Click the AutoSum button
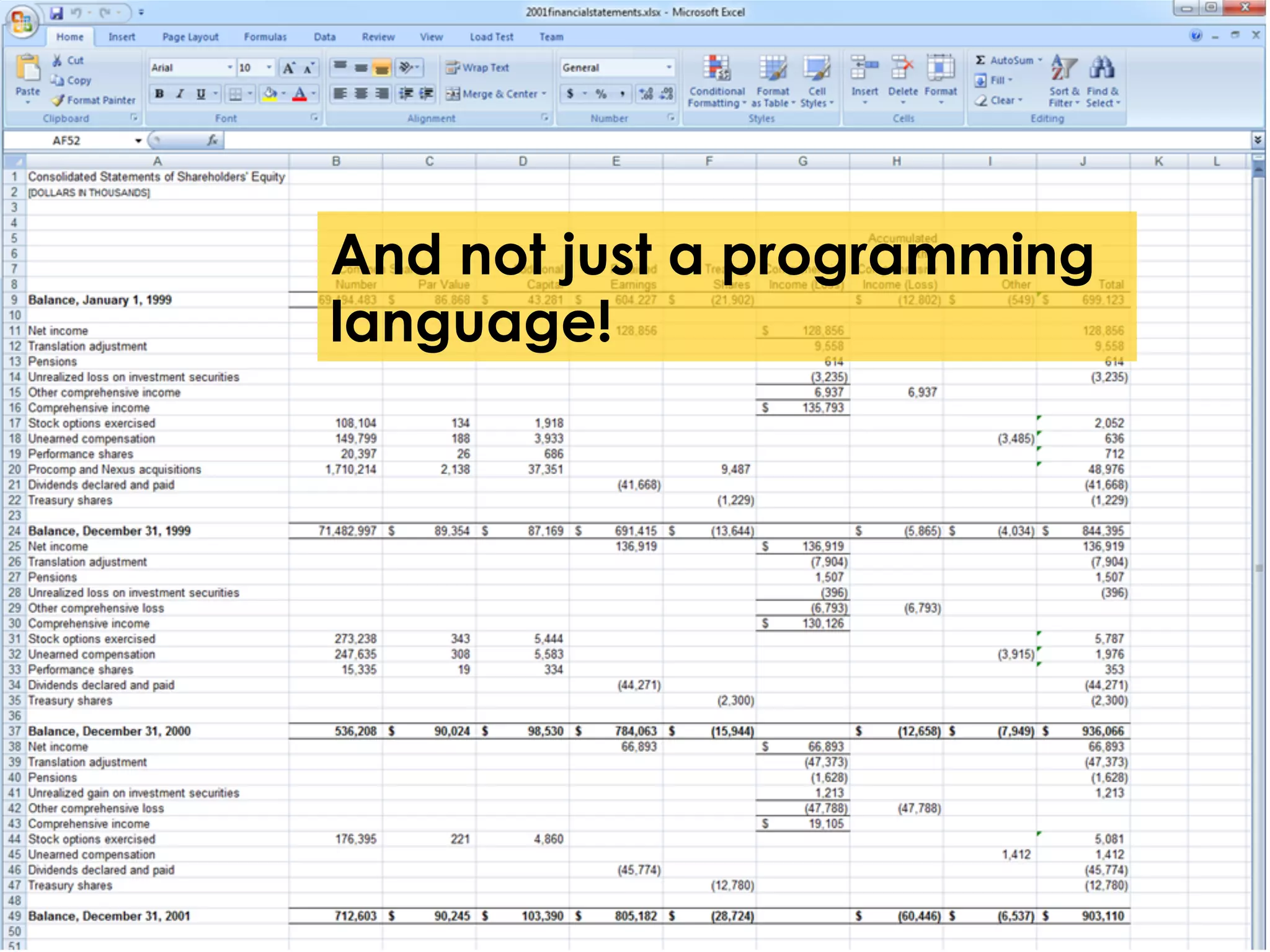This screenshot has width=1270, height=952. click(x=1005, y=60)
